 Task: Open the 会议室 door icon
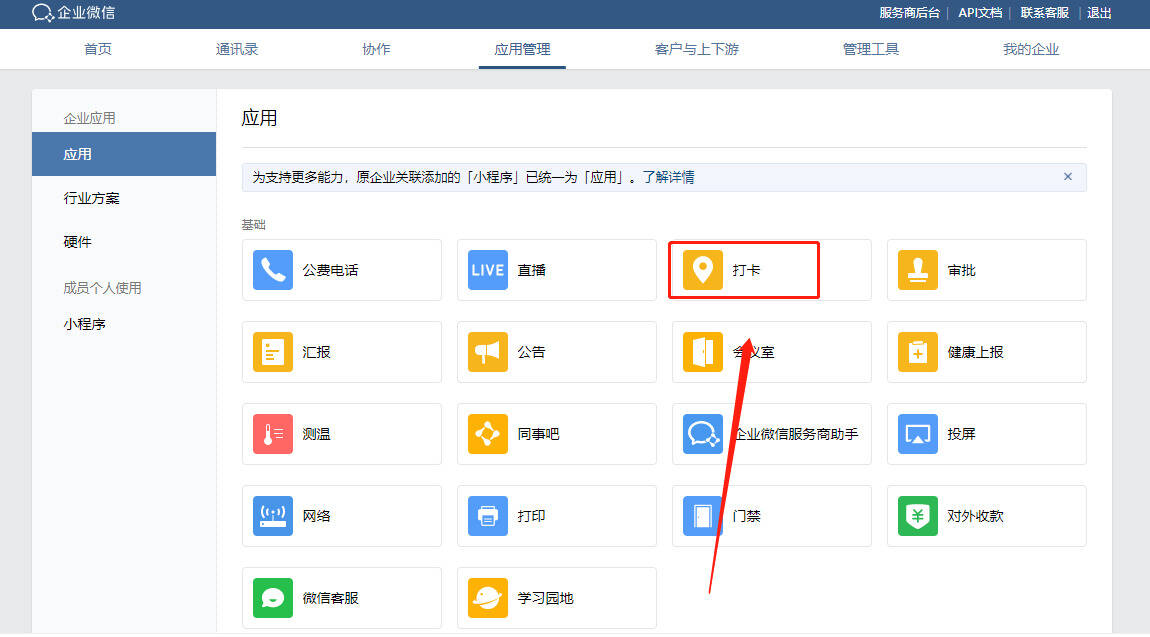702,352
